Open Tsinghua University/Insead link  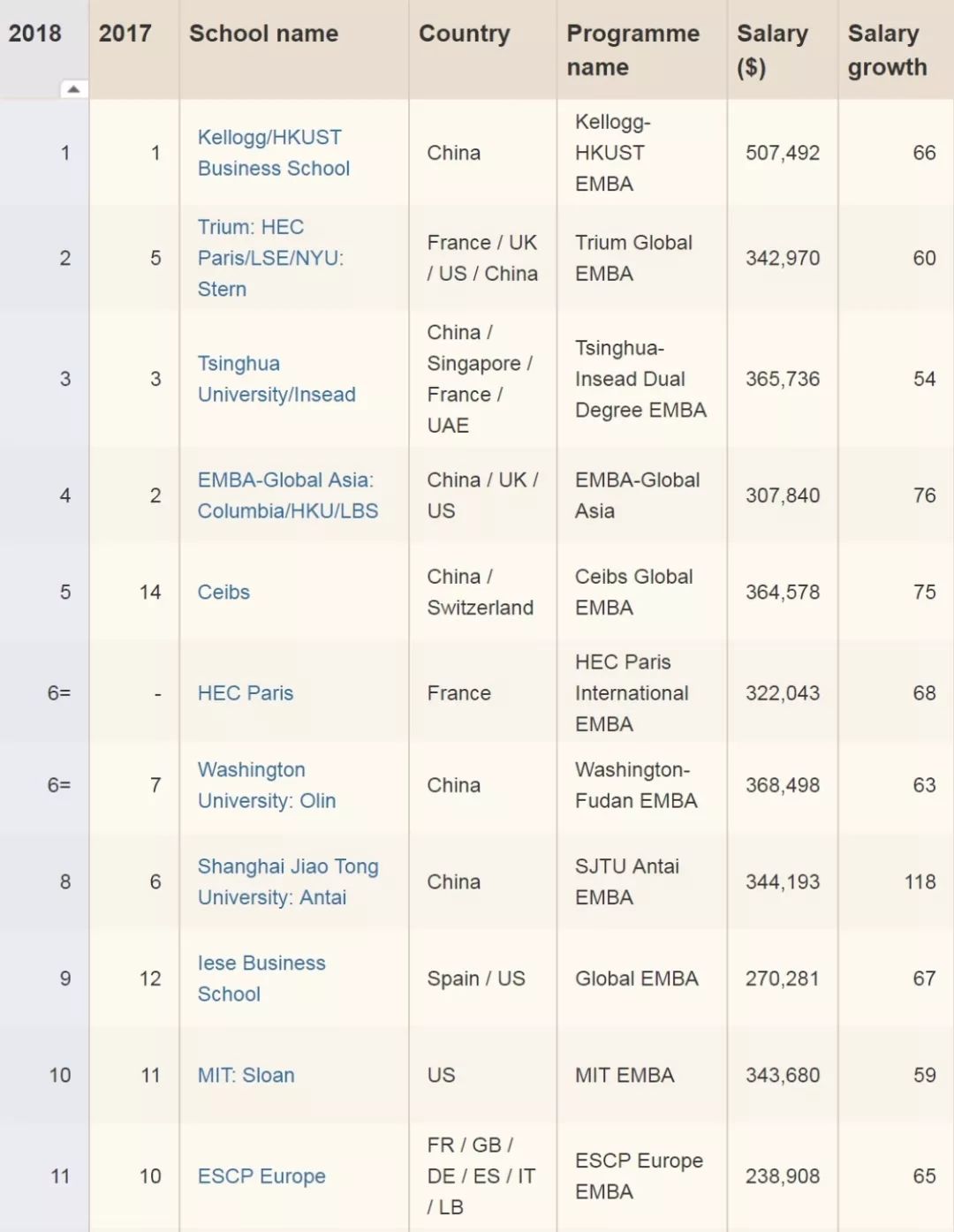click(276, 379)
